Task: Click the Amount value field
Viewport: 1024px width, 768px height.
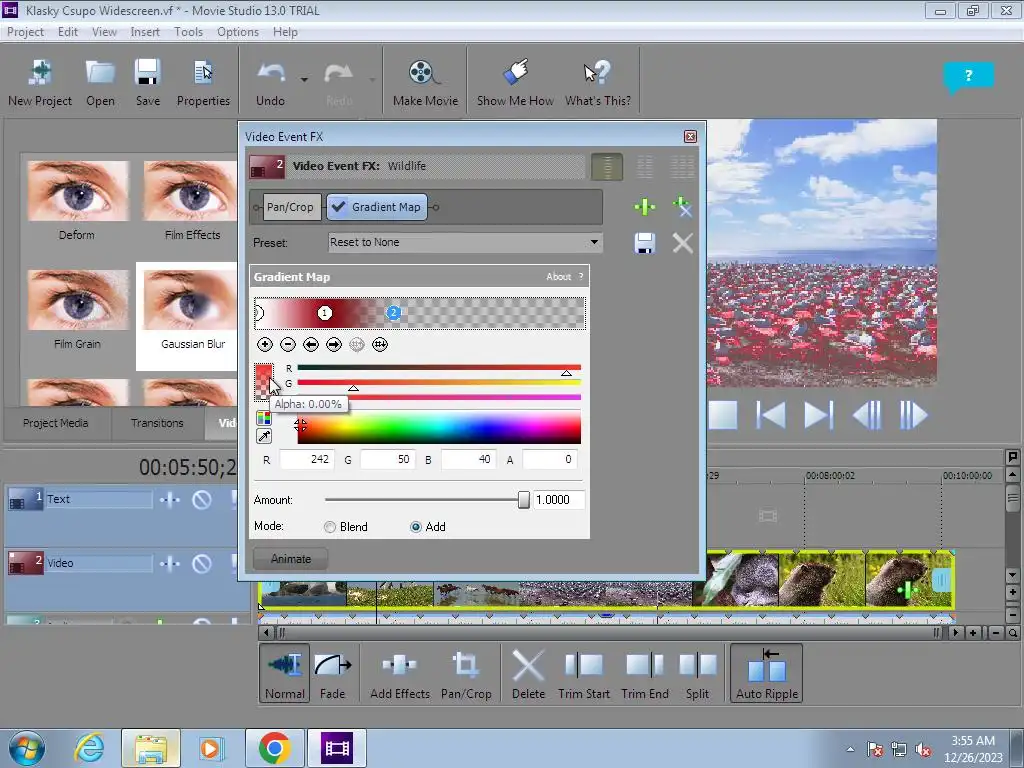Action: [558, 500]
